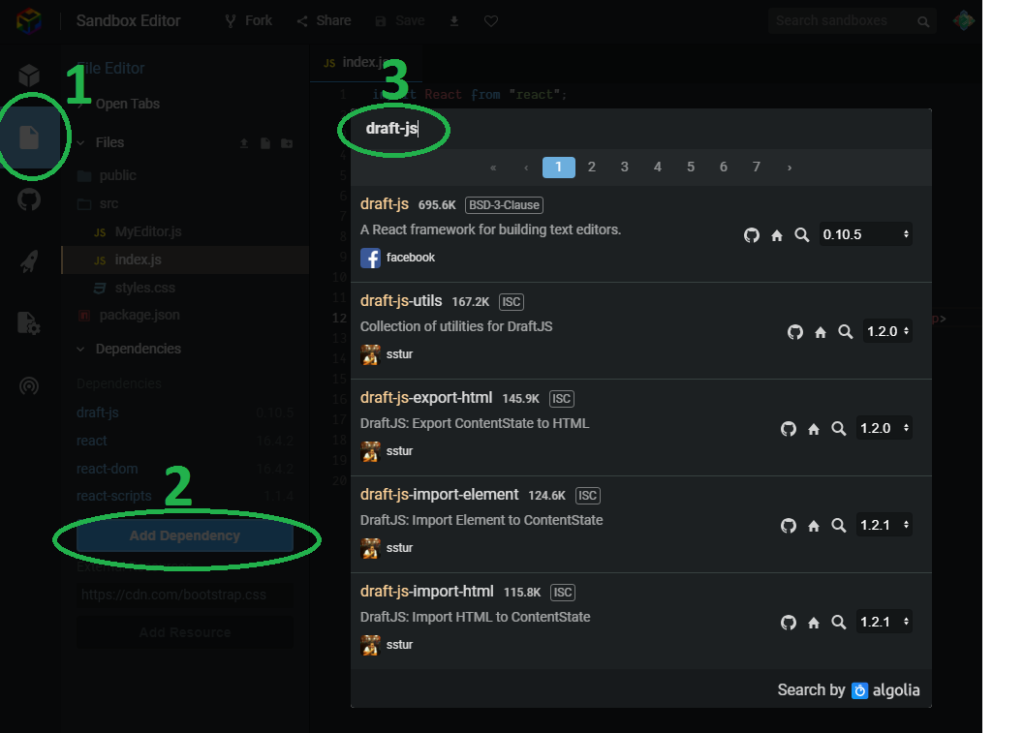The image size is (1024, 733).
Task: Collapse the Dependencies section
Action: click(82, 349)
